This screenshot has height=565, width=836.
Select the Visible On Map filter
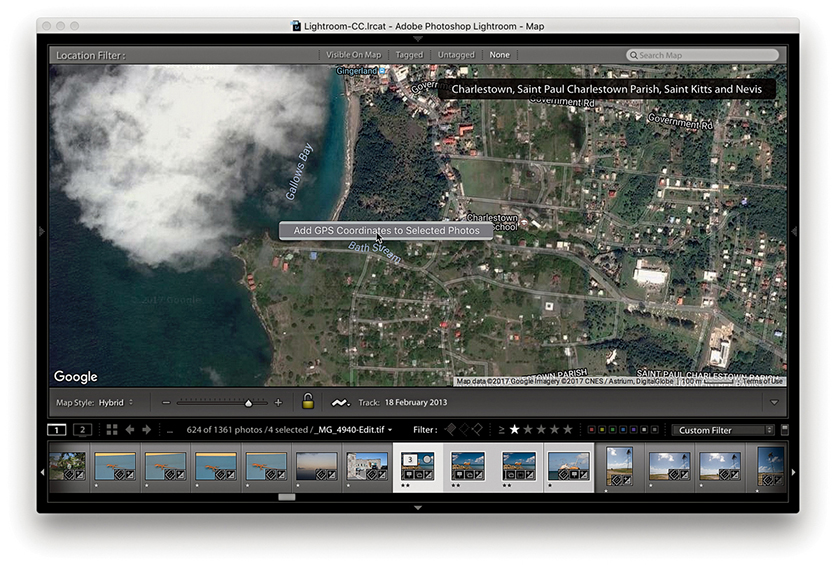coord(354,55)
